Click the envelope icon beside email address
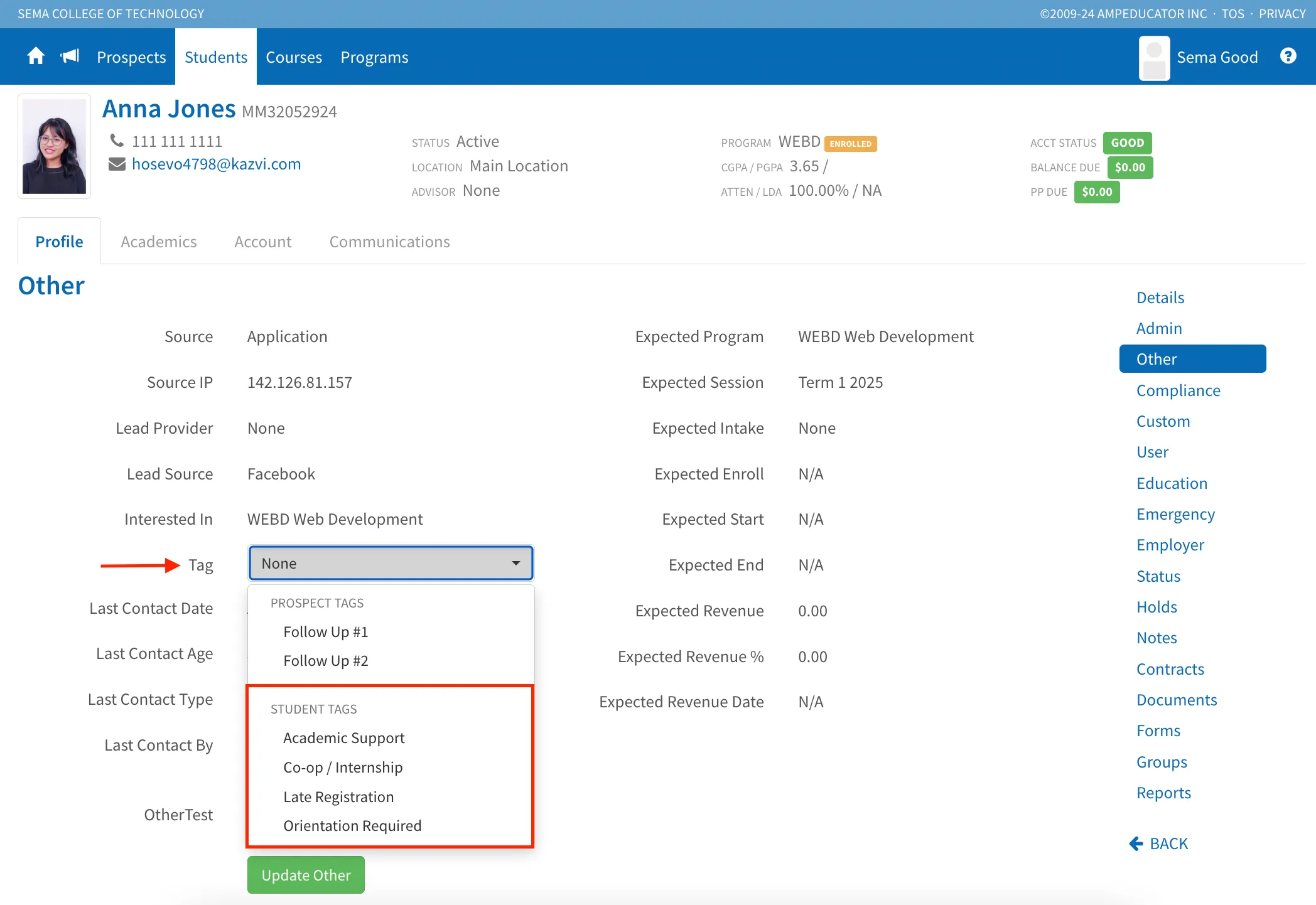Image resolution: width=1316 pixels, height=905 pixels. pos(117,164)
